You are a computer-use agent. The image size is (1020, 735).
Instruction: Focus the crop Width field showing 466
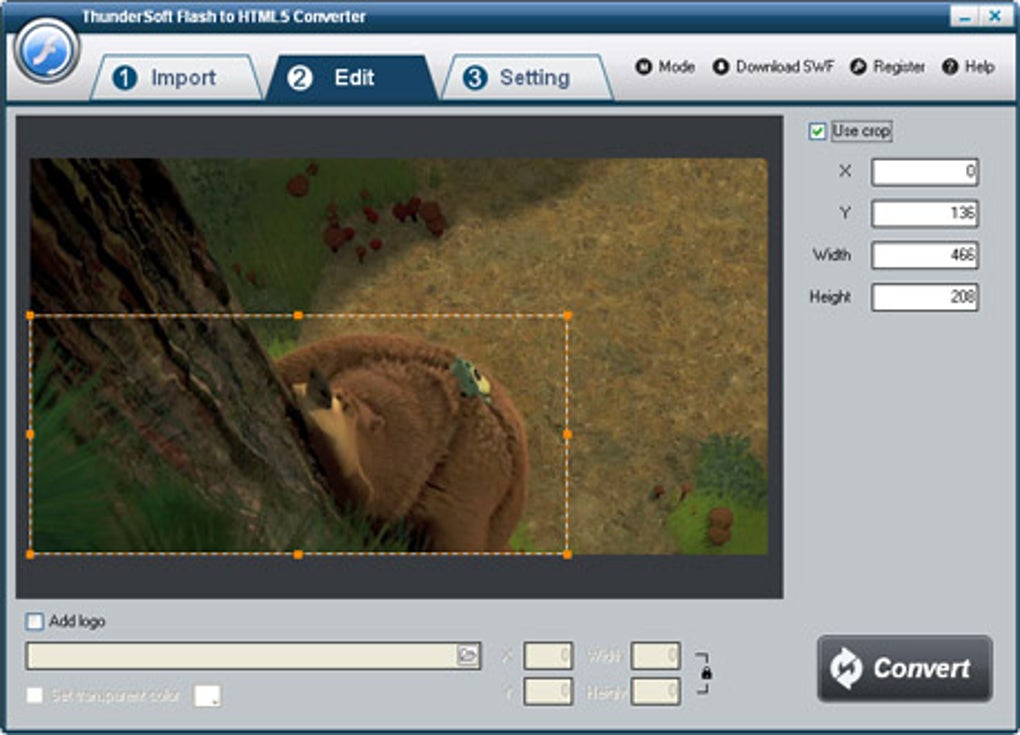tap(924, 255)
